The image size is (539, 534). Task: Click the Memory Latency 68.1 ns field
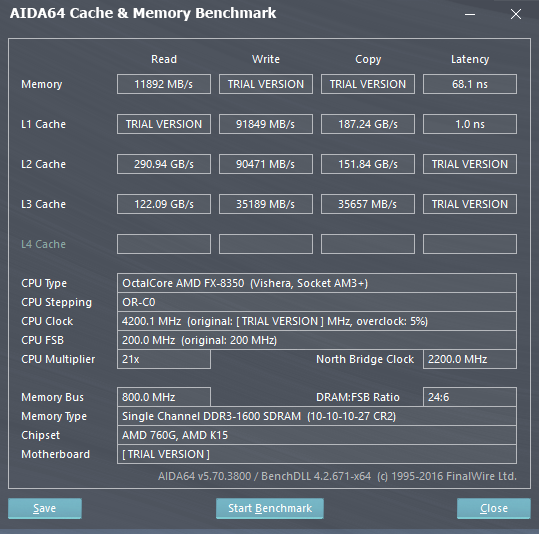pos(470,84)
